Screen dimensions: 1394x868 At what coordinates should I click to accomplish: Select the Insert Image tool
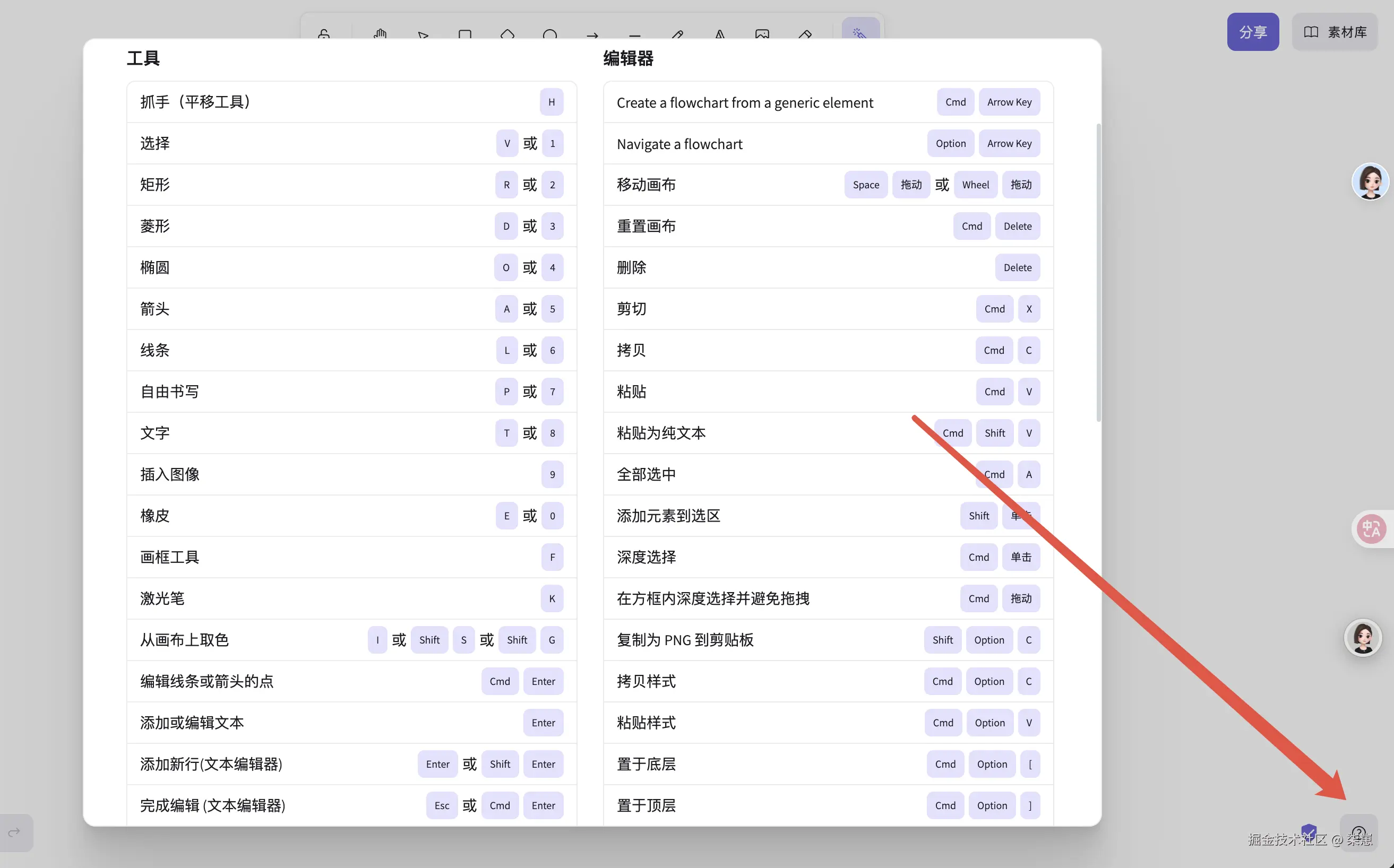[x=762, y=34]
